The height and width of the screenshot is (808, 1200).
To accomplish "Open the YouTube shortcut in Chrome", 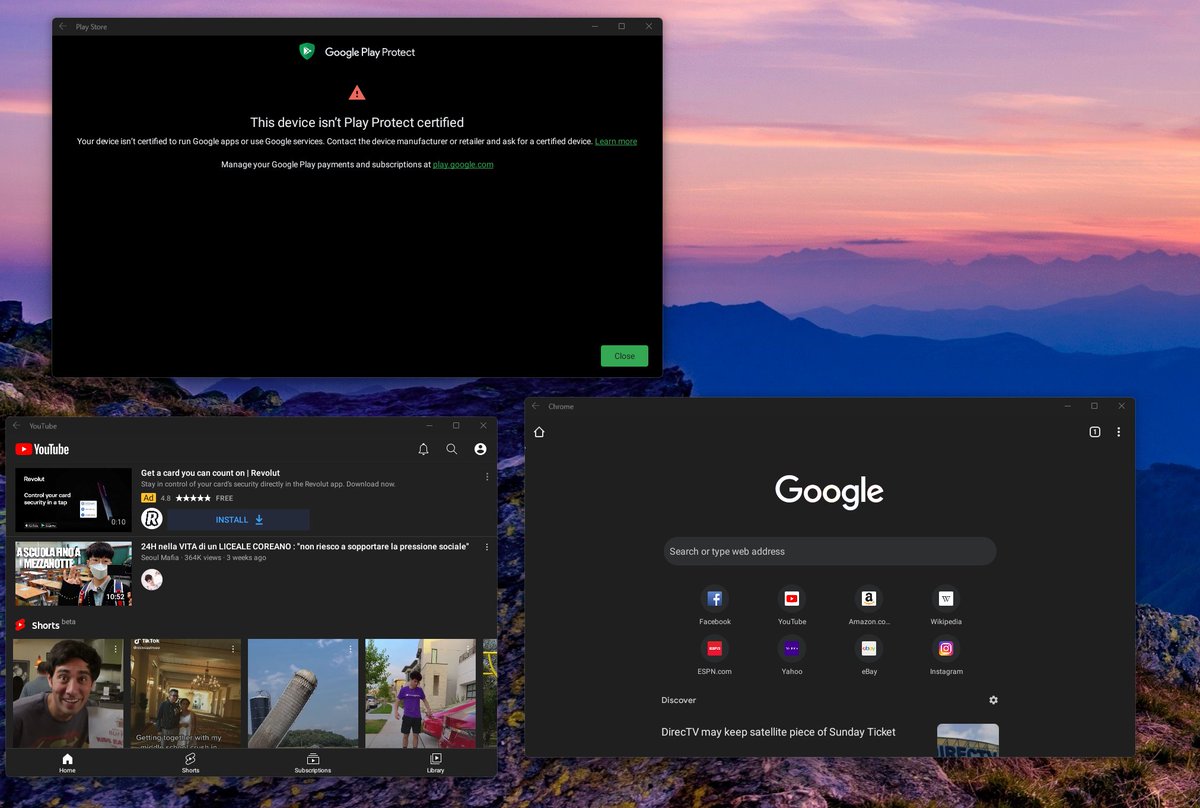I will tap(792, 606).
